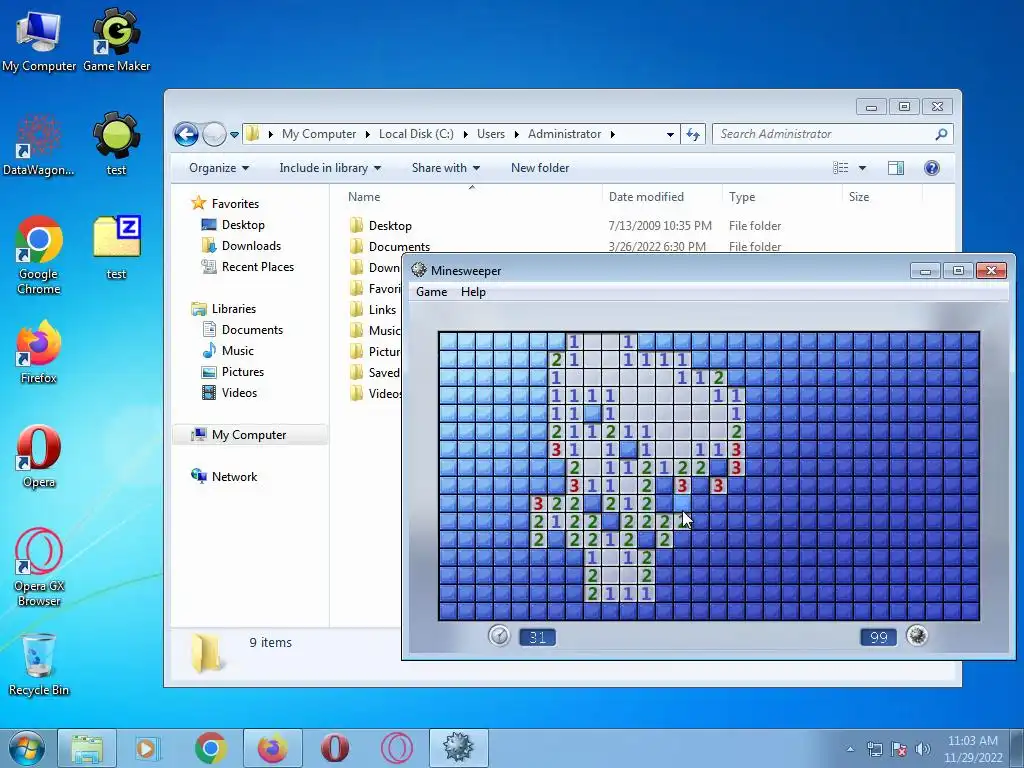Open Explorer help icon
This screenshot has width=1024, height=768.
tap(932, 168)
